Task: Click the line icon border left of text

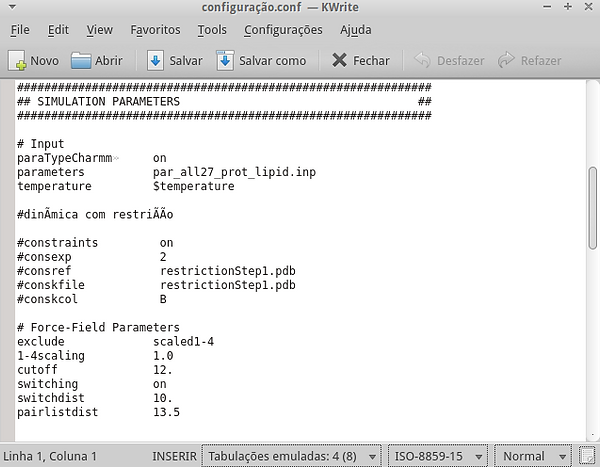Action: tap(7, 260)
